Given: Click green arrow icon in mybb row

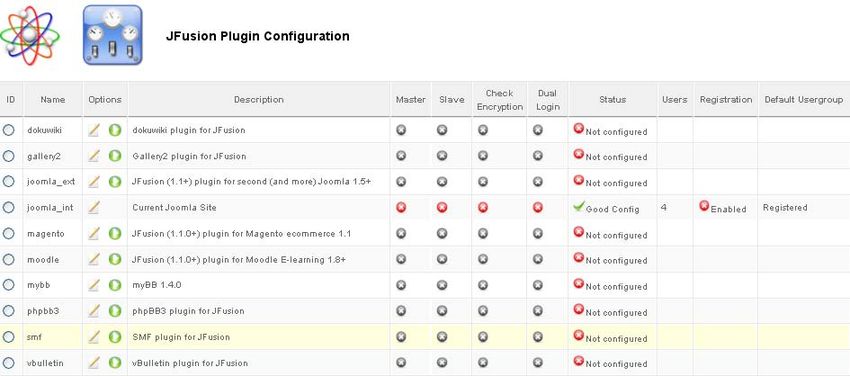Looking at the screenshot, I should pyautogui.click(x=114, y=285).
